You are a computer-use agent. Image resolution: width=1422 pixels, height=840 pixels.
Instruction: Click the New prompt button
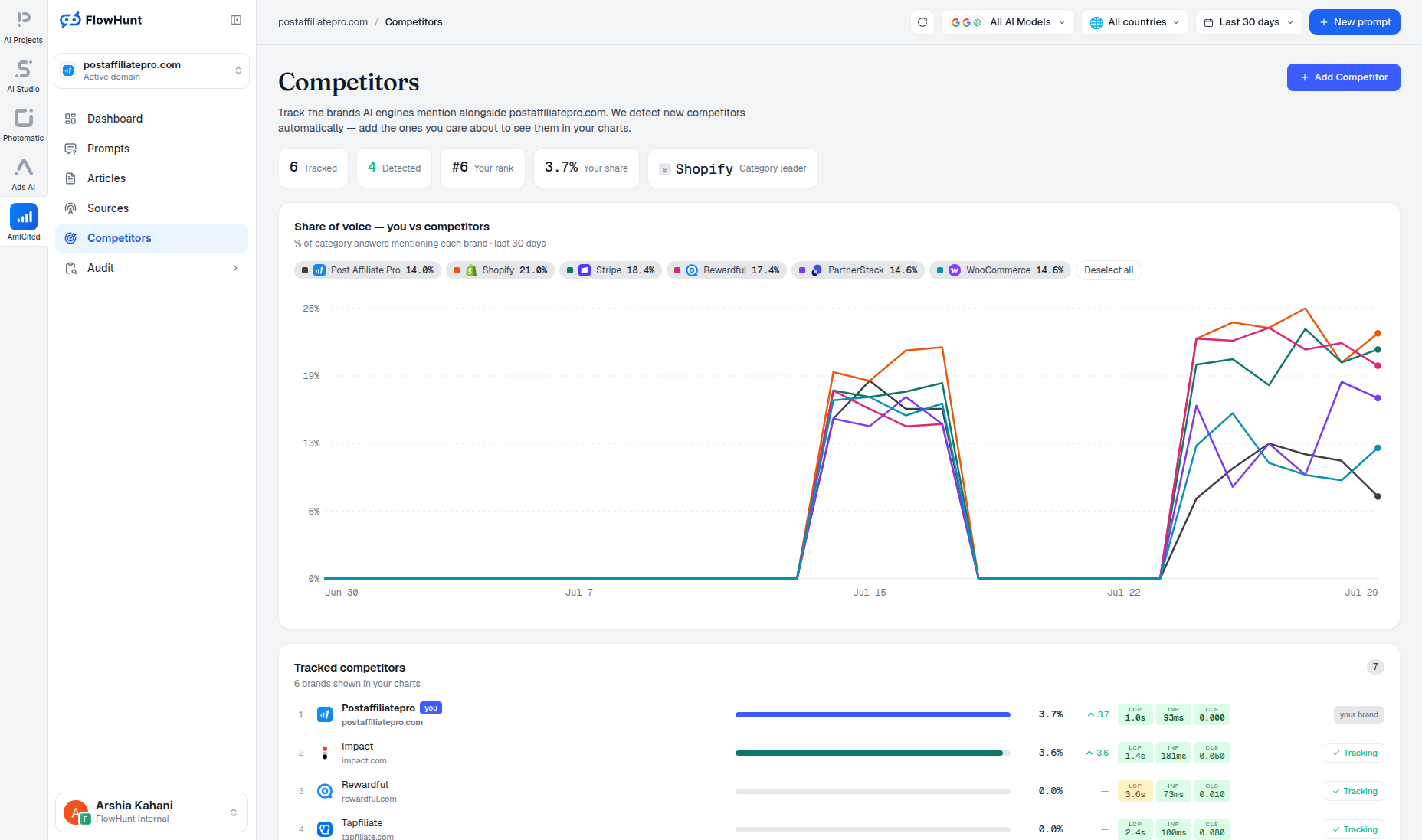pos(1355,22)
